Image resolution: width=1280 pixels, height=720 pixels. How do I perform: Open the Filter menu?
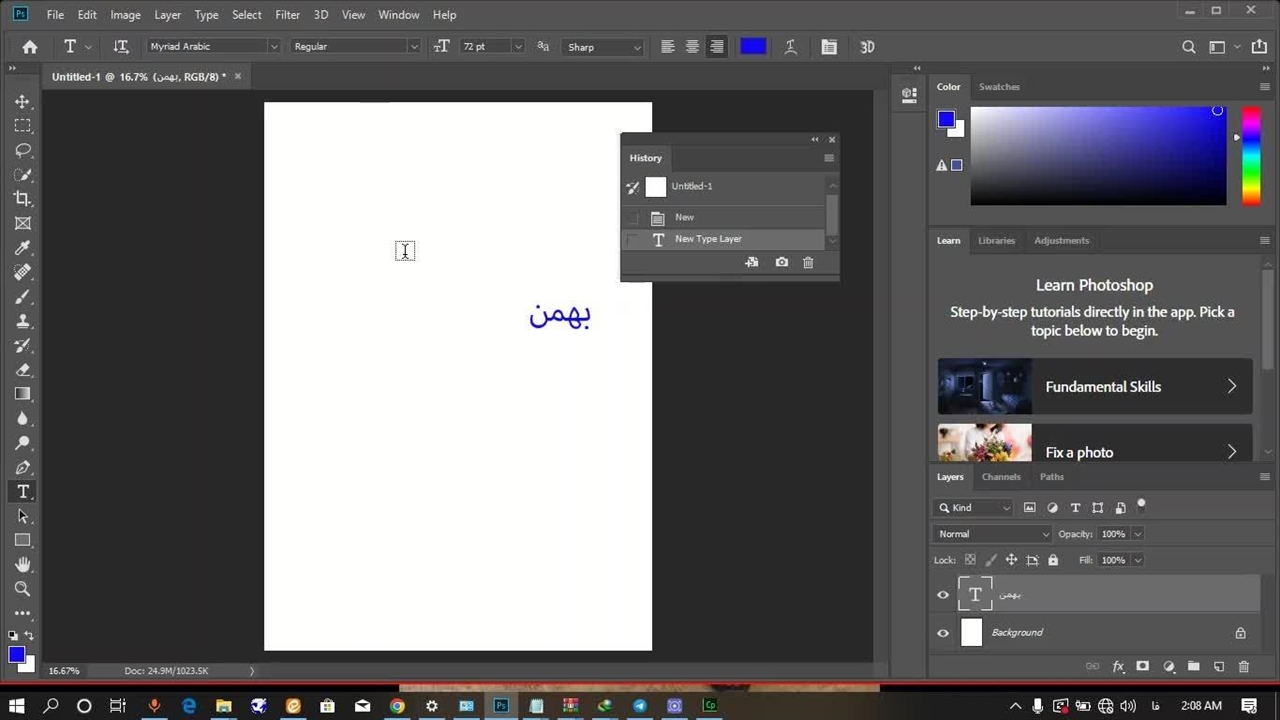(287, 15)
